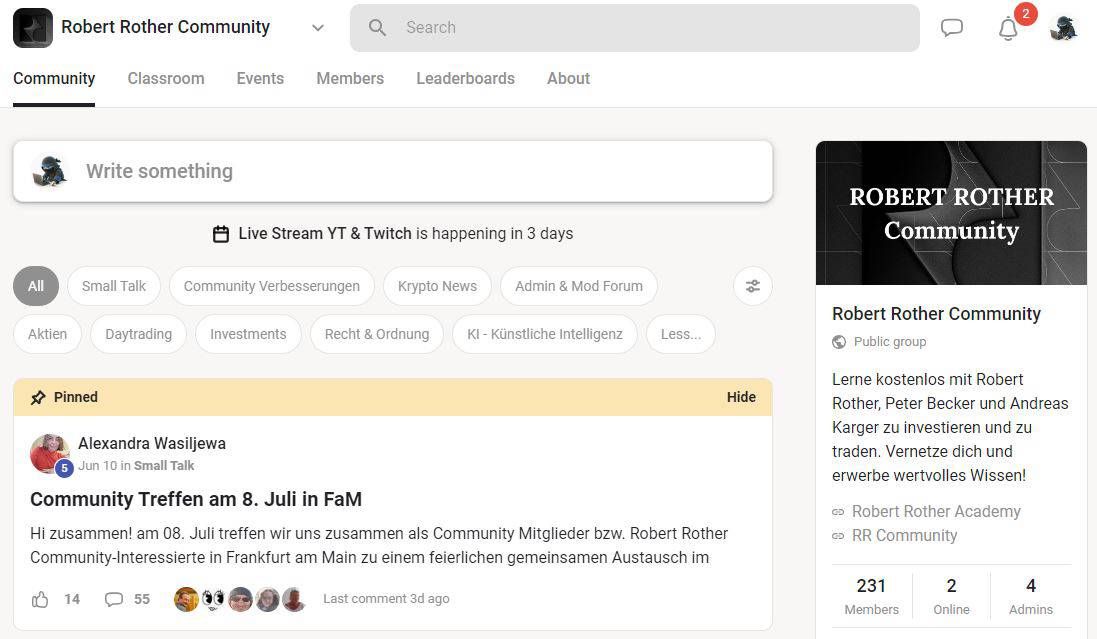Screen dimensions: 1097x639
Task: Open the Robert Rother Academy link
Action: click(936, 511)
